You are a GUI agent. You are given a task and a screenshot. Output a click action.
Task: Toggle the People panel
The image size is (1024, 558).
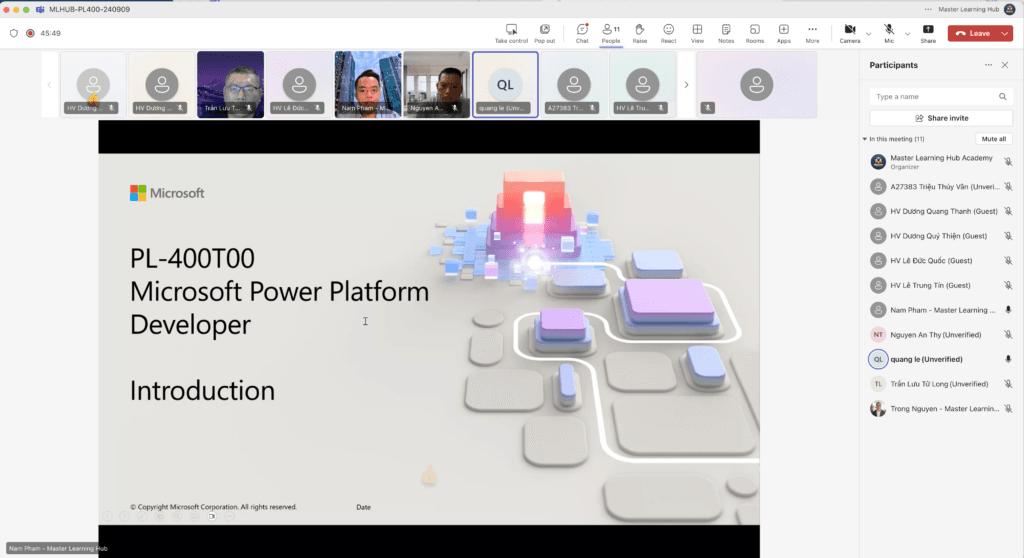[611, 33]
